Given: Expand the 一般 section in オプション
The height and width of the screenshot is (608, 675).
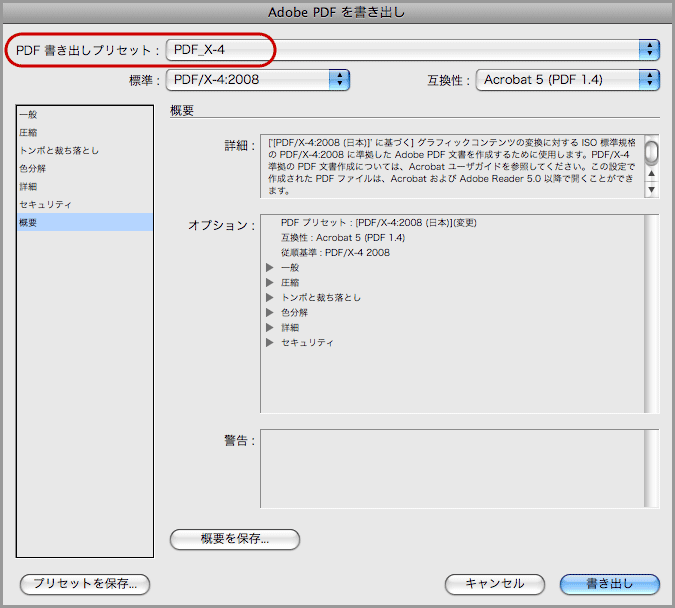Looking at the screenshot, I should click(x=270, y=267).
